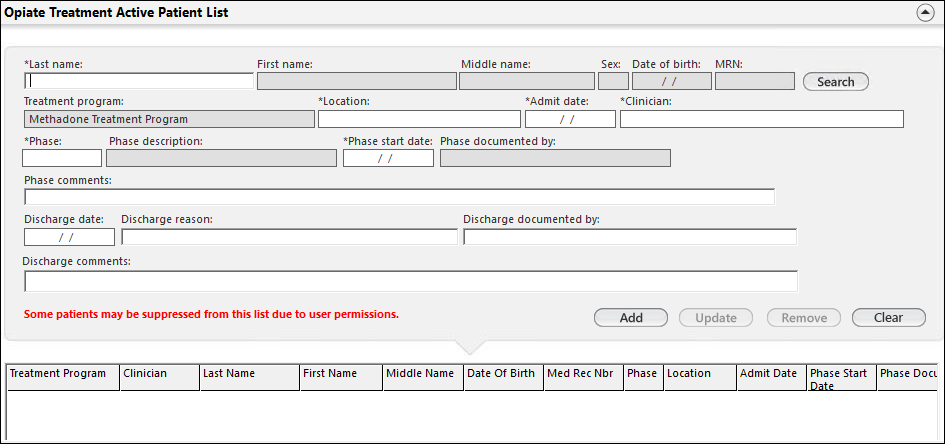
Task: Select the Discharge date field
Action: [x=69, y=237]
